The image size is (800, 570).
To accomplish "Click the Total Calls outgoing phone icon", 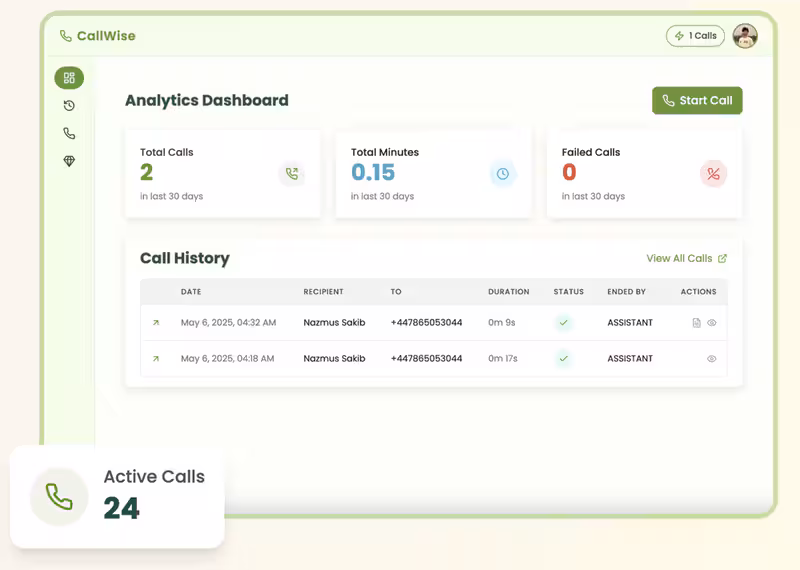I will 292,174.
